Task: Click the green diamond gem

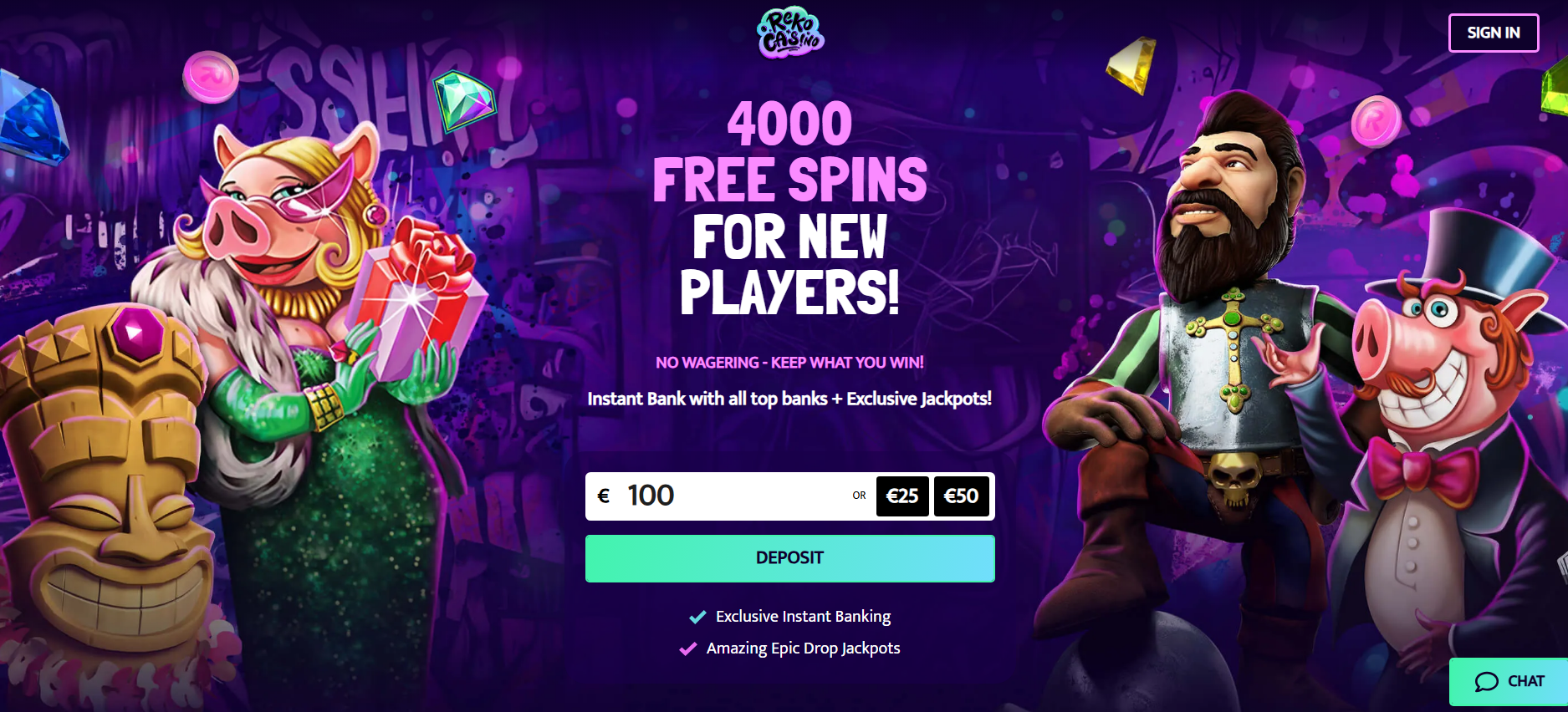Action: click(464, 99)
